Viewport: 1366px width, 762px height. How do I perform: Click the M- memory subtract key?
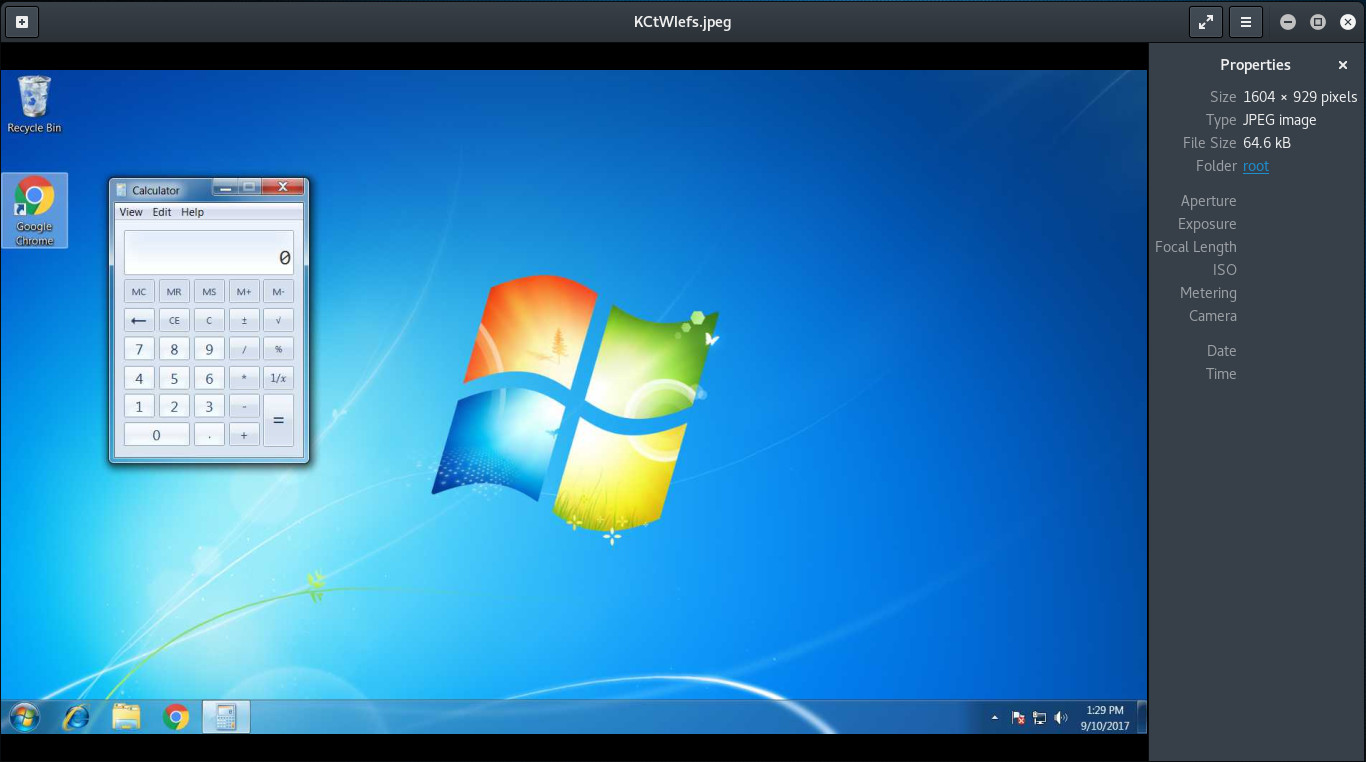278,292
